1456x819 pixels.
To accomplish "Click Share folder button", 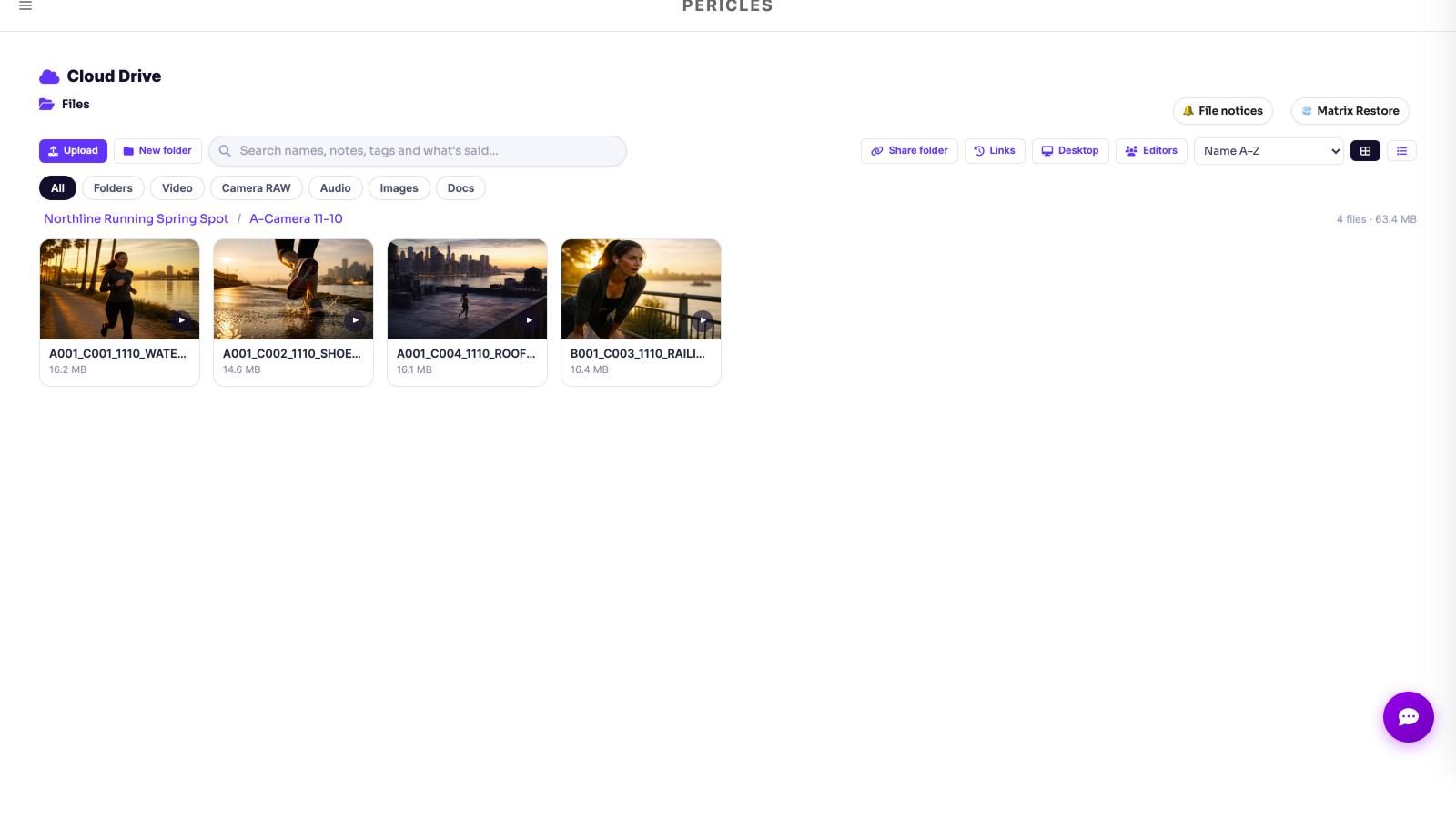I will pos(909,151).
